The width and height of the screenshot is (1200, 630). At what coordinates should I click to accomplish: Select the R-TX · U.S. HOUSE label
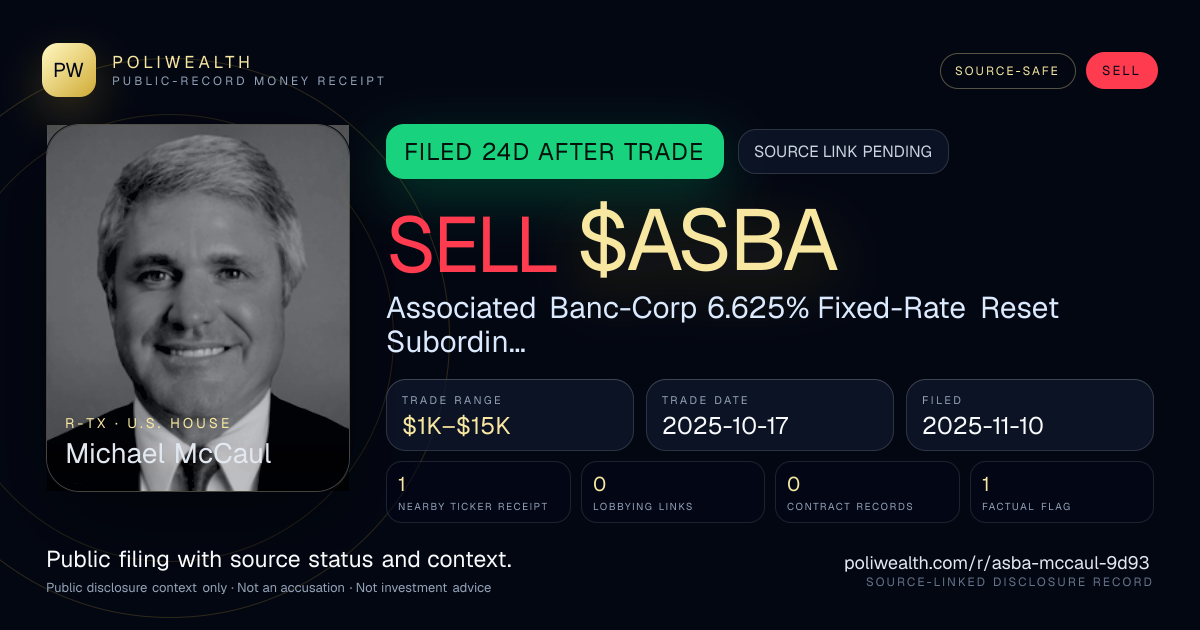pyautogui.click(x=148, y=423)
